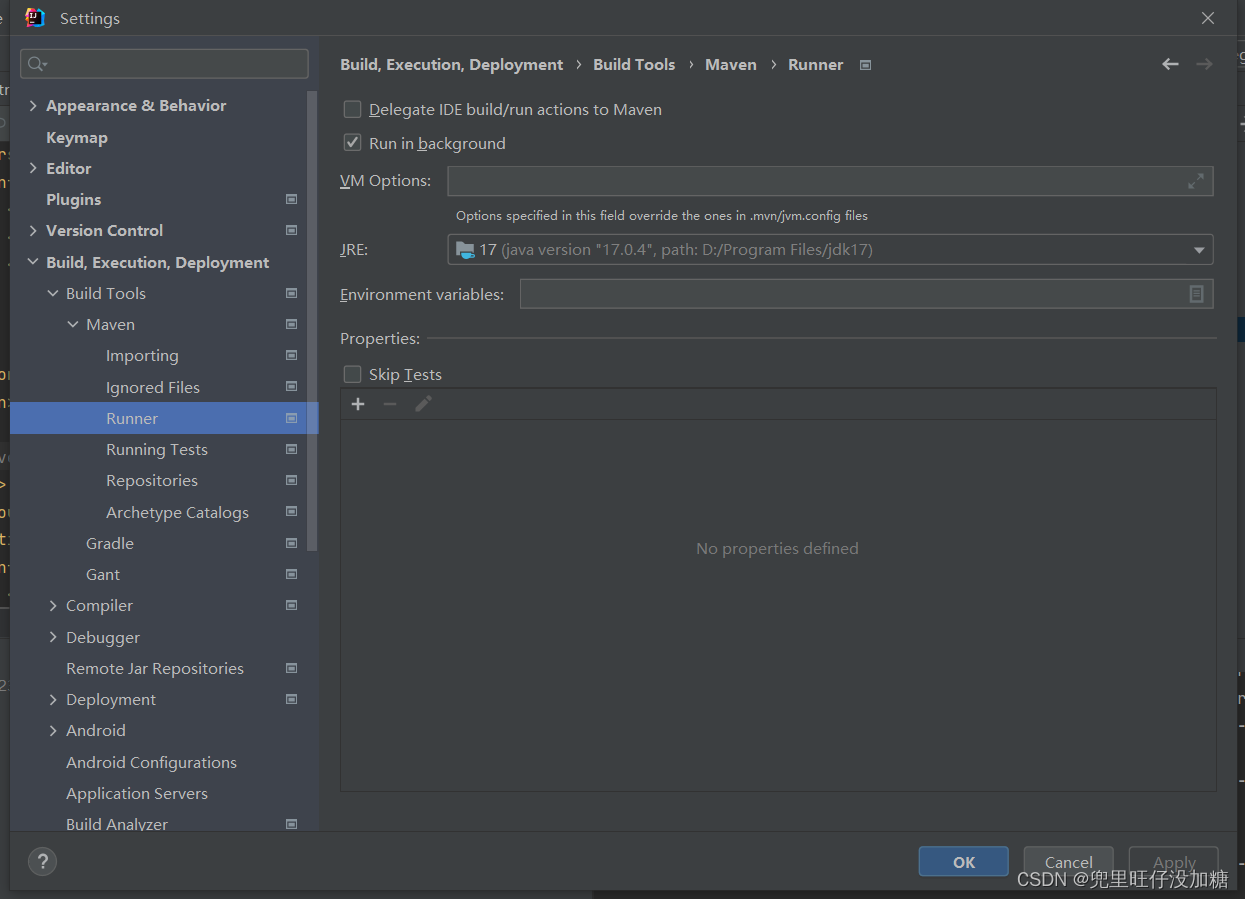Select Archetype Catalogs settings
The image size is (1245, 899).
(x=177, y=512)
